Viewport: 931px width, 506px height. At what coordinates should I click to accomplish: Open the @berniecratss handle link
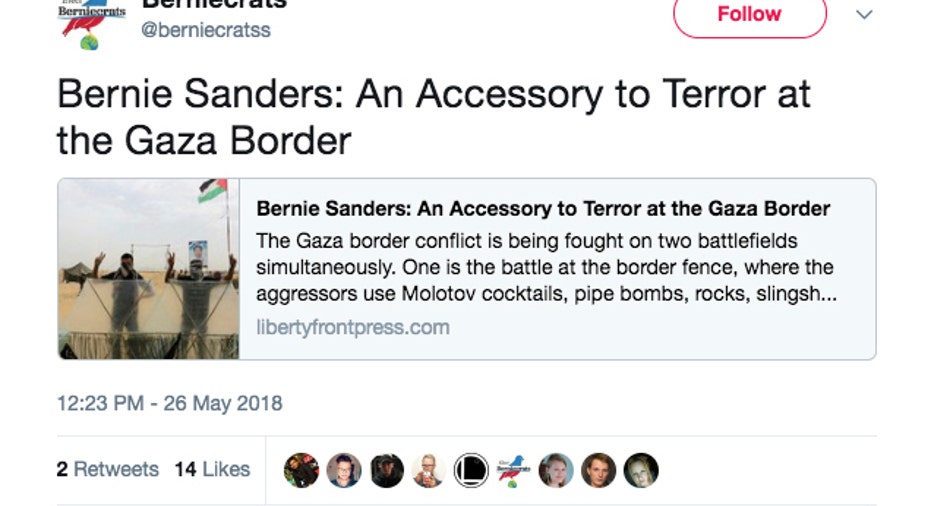pyautogui.click(x=205, y=30)
